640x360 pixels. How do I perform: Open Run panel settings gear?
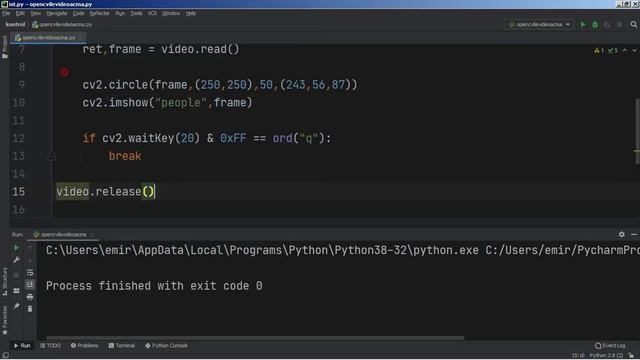tap(622, 234)
